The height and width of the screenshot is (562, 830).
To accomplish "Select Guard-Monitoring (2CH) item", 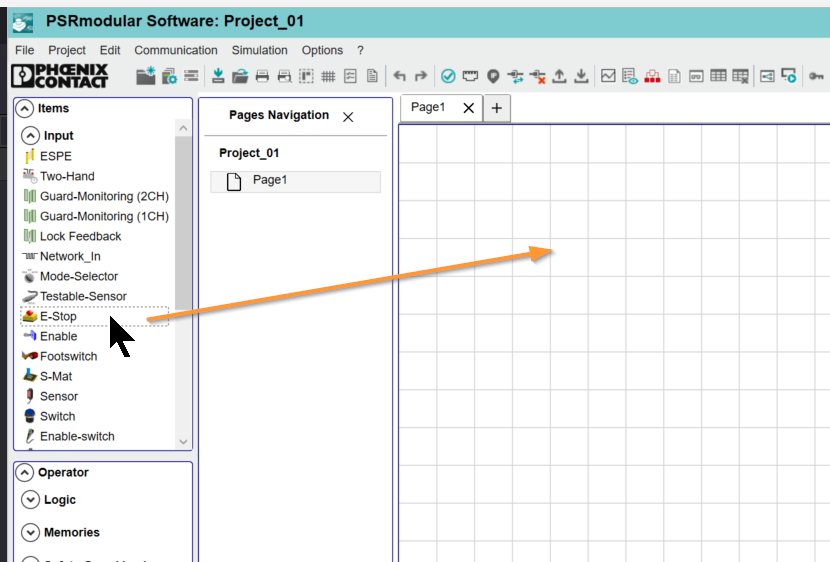I will [x=96, y=196].
